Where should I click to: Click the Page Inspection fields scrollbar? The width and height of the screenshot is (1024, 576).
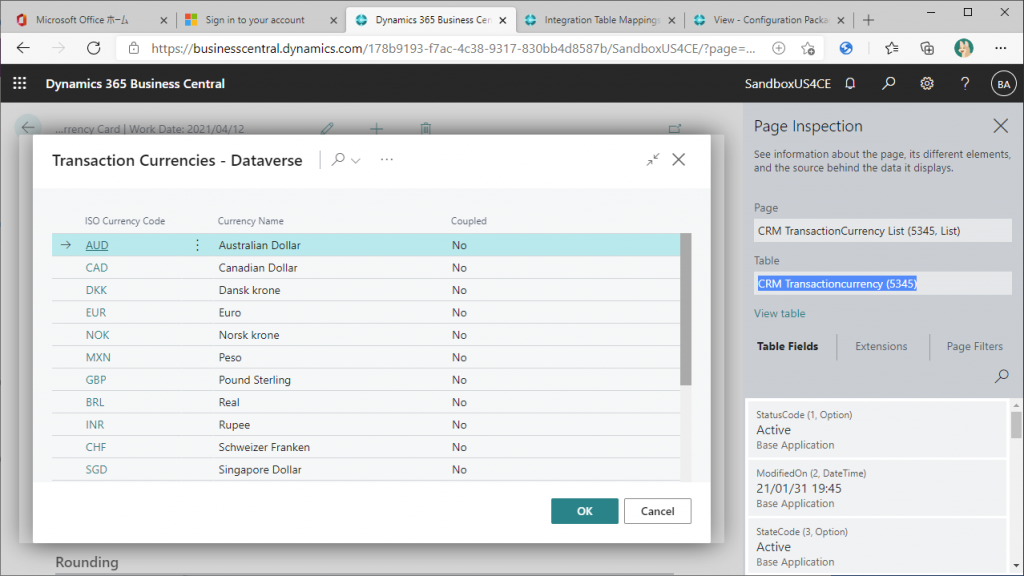point(1016,424)
